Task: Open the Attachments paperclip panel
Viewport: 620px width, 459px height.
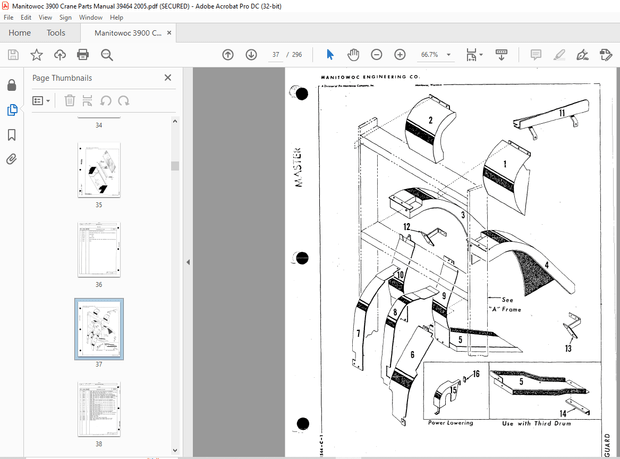Action: pos(11,159)
